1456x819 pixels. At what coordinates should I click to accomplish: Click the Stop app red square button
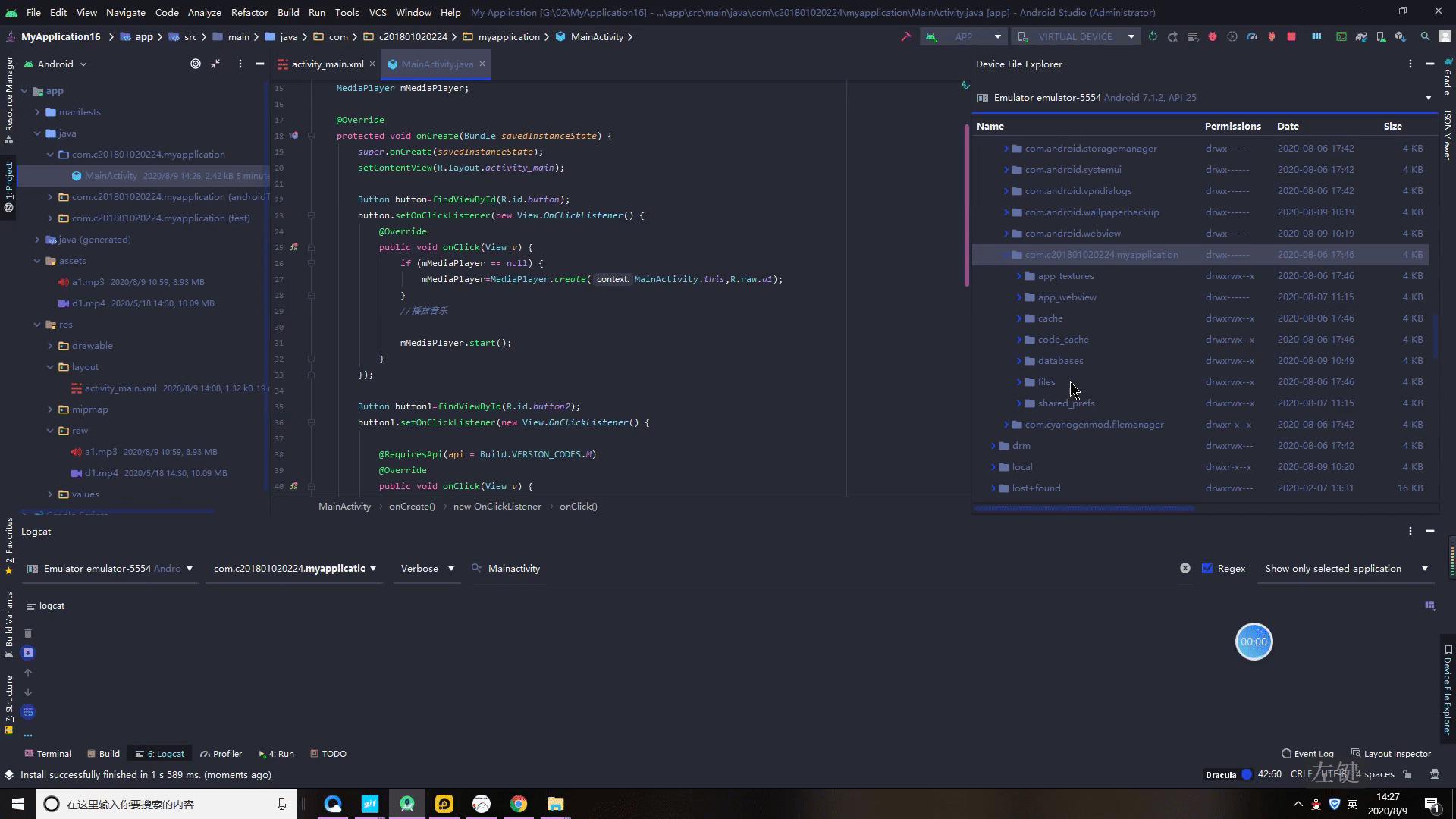(1291, 37)
